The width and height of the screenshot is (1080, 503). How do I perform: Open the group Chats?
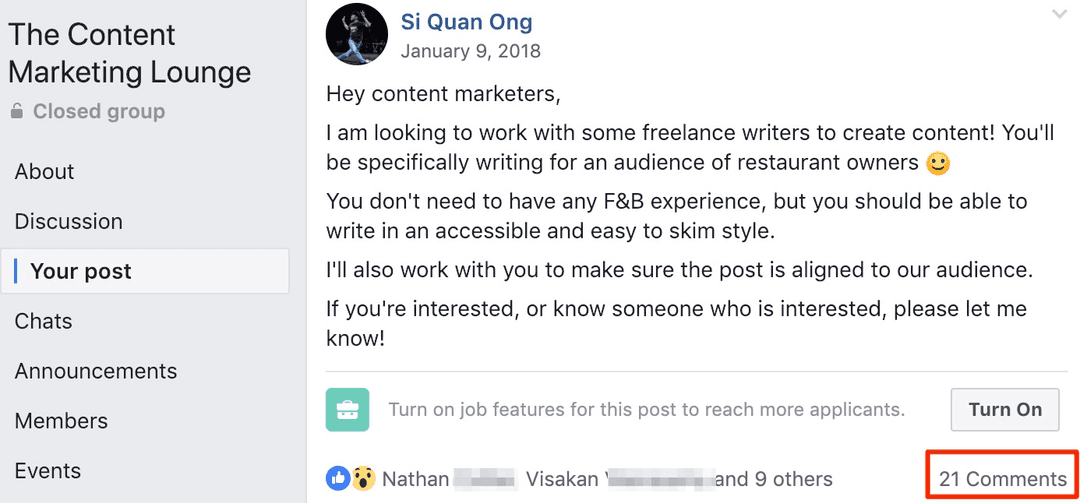(43, 322)
